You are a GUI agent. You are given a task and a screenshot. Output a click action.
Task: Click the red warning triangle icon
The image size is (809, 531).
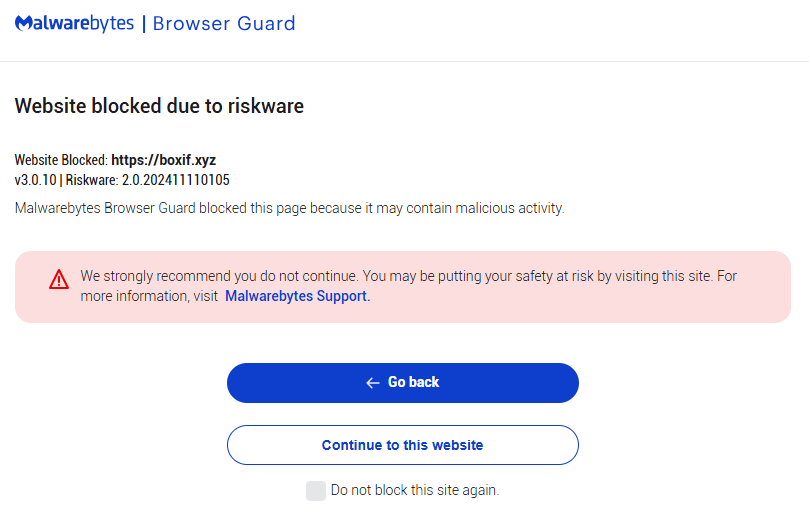(x=59, y=279)
